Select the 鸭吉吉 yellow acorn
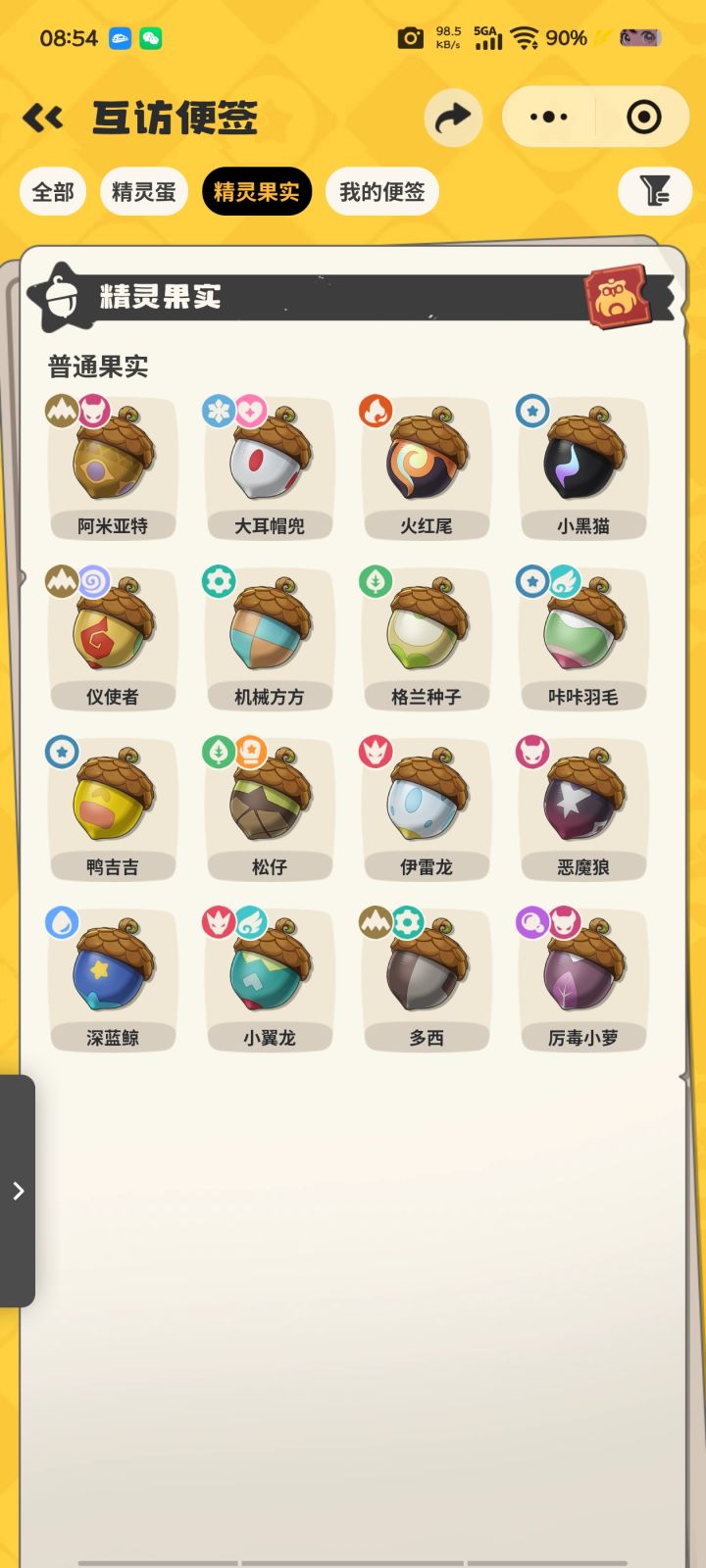The height and width of the screenshot is (1568, 706). 113,809
